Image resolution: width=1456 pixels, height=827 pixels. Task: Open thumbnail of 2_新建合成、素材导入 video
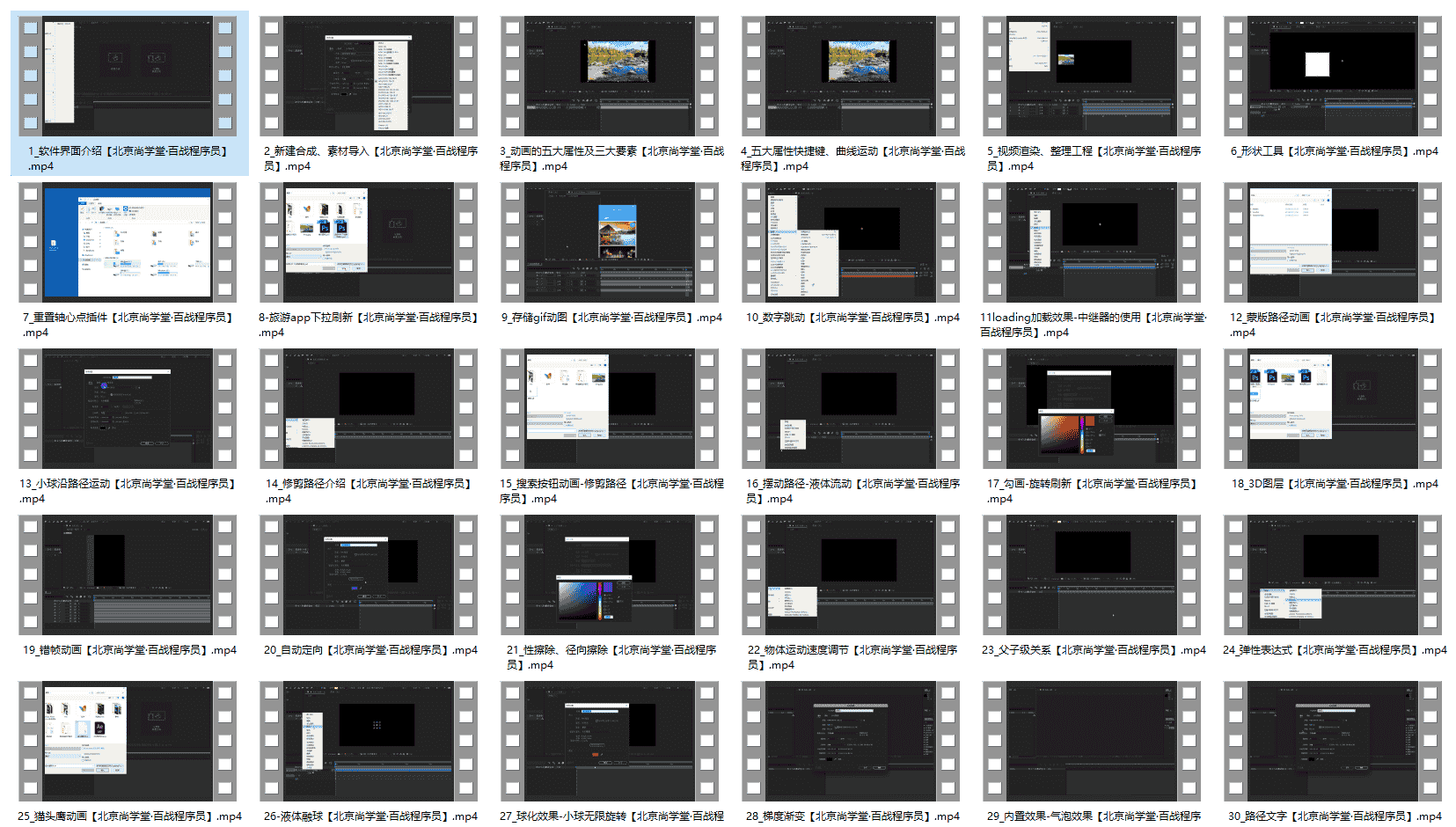pyautogui.click(x=369, y=76)
